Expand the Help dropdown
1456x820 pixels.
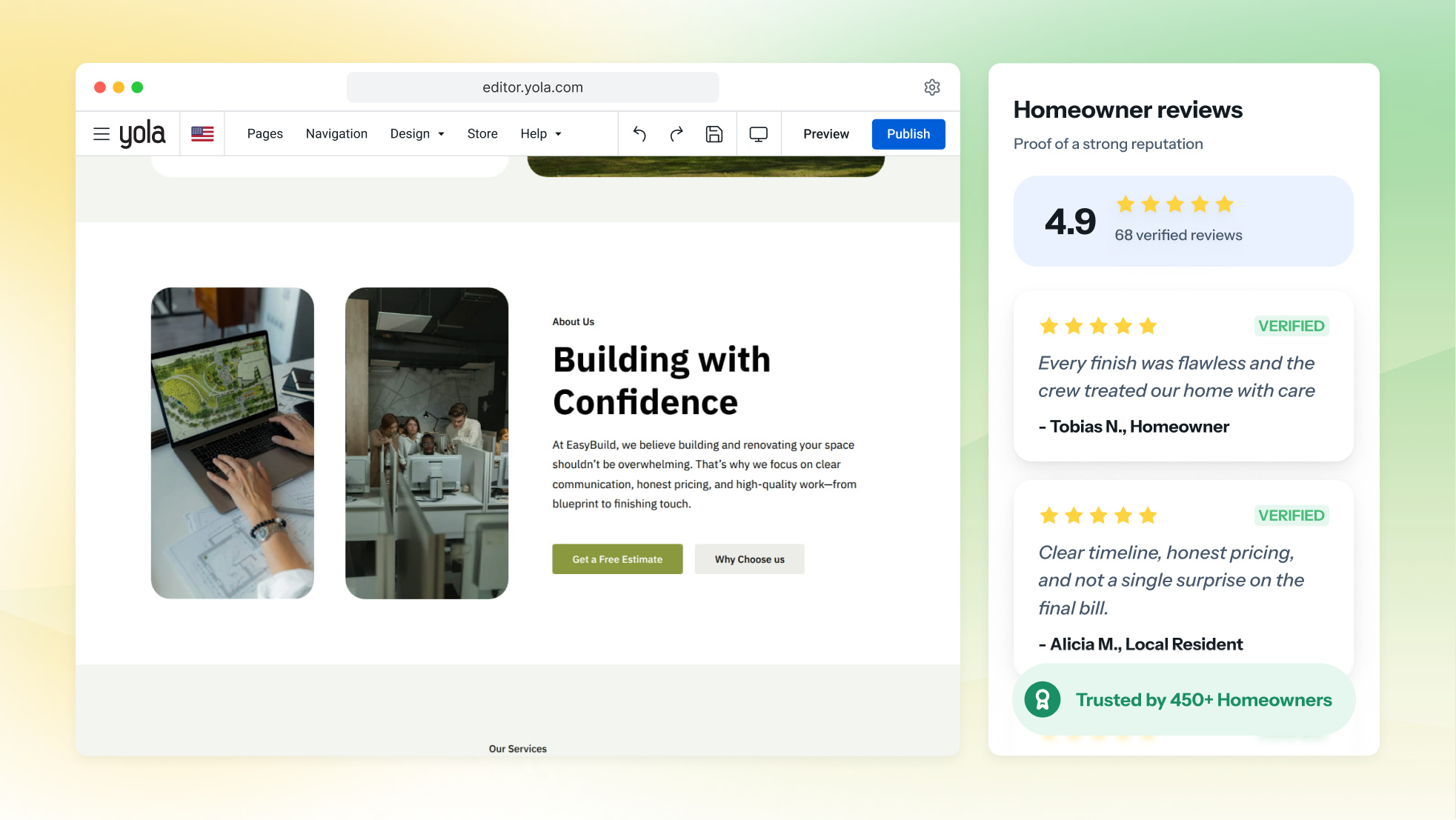(541, 134)
